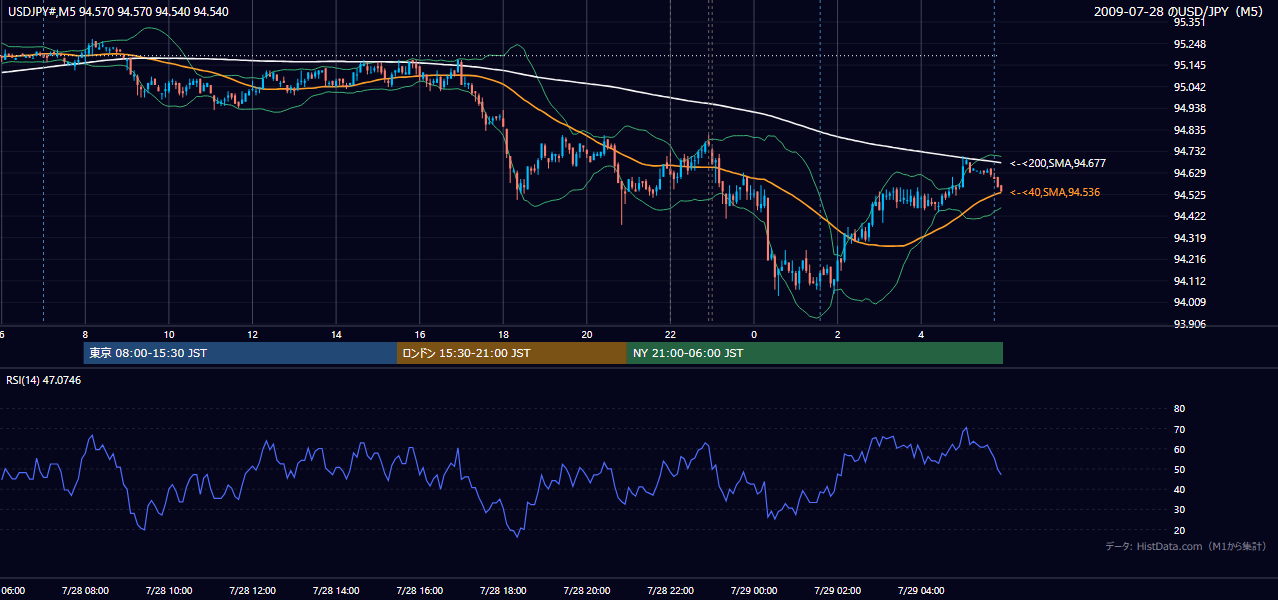
Task: Click RSI scale value 30
Action: pos(1179,510)
